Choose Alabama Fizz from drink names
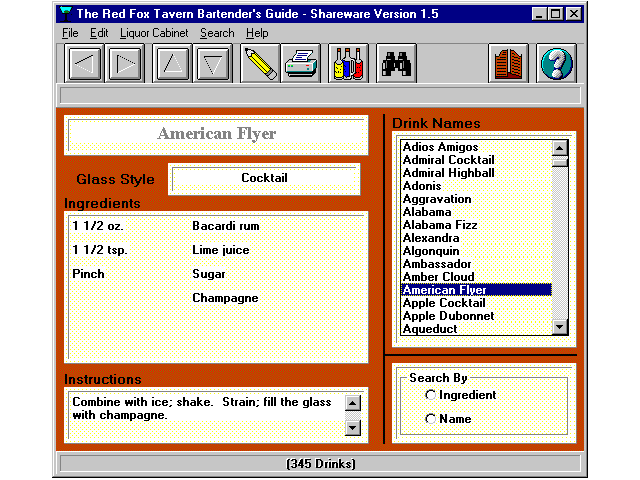Screen dimensions: 640x480 pyautogui.click(x=440, y=225)
